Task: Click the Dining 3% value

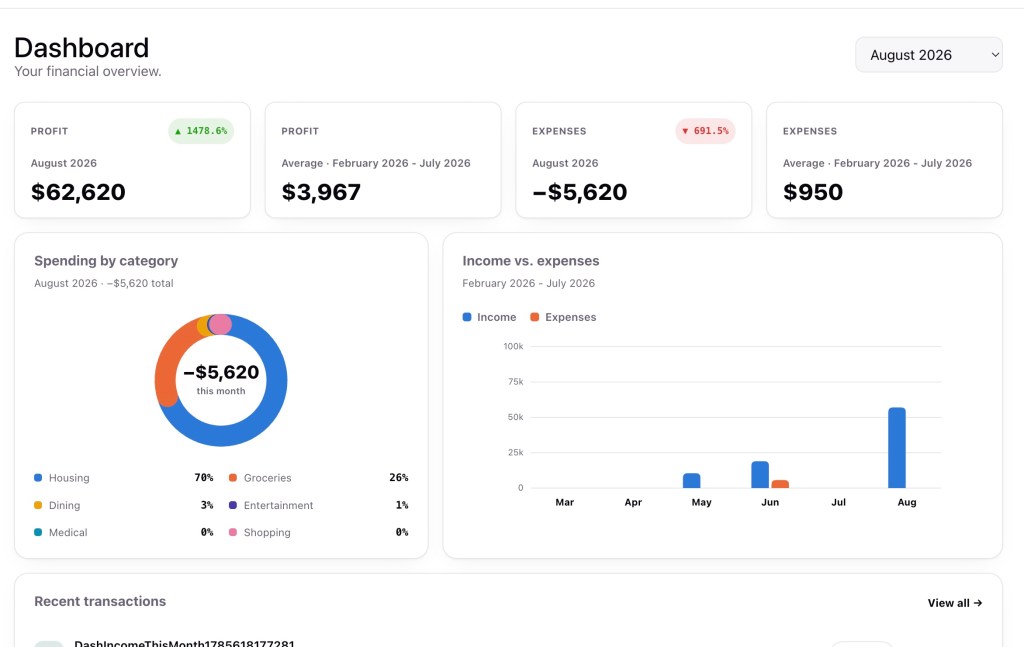Action: tap(207, 505)
